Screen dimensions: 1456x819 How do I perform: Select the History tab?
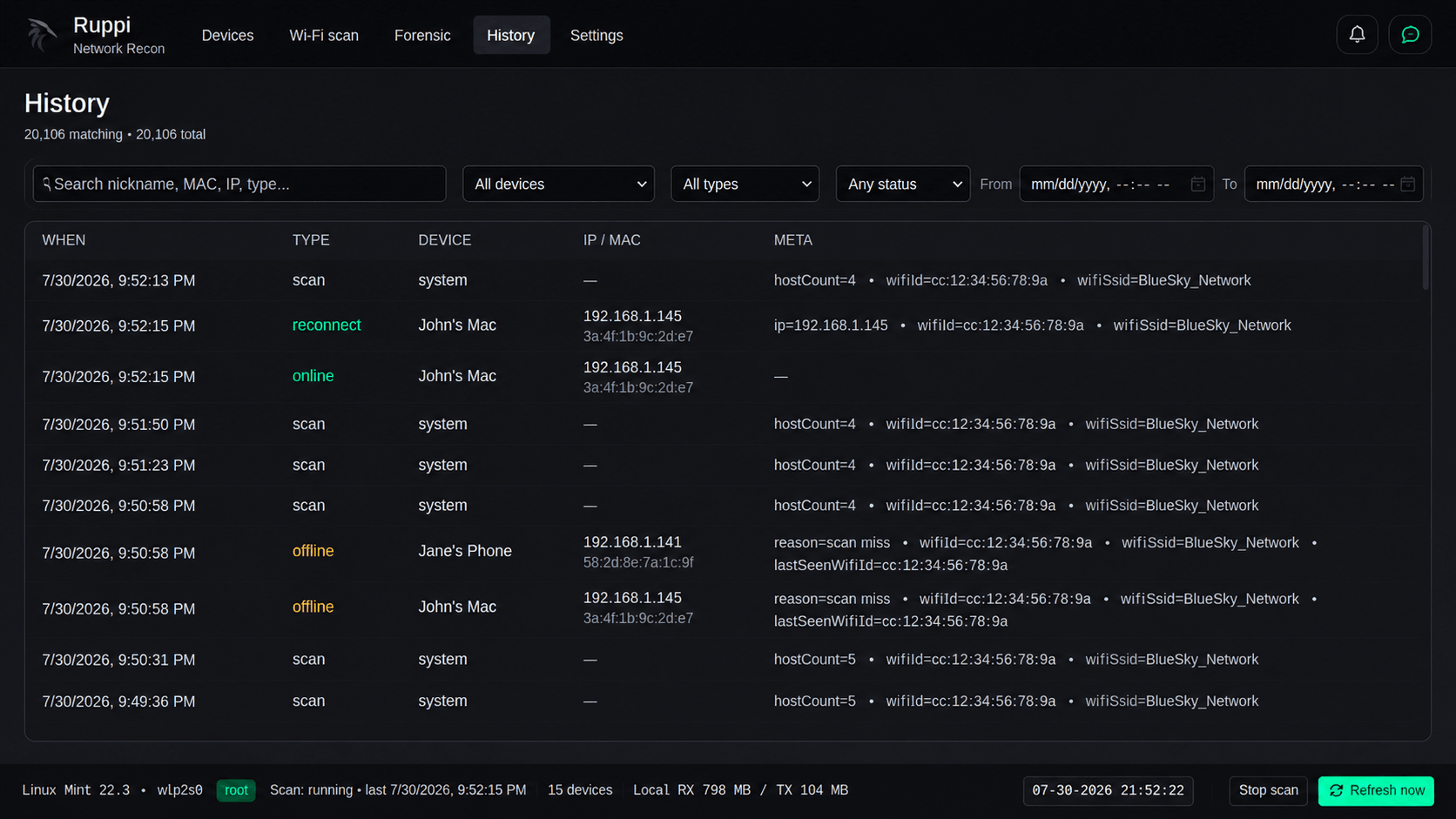click(511, 35)
